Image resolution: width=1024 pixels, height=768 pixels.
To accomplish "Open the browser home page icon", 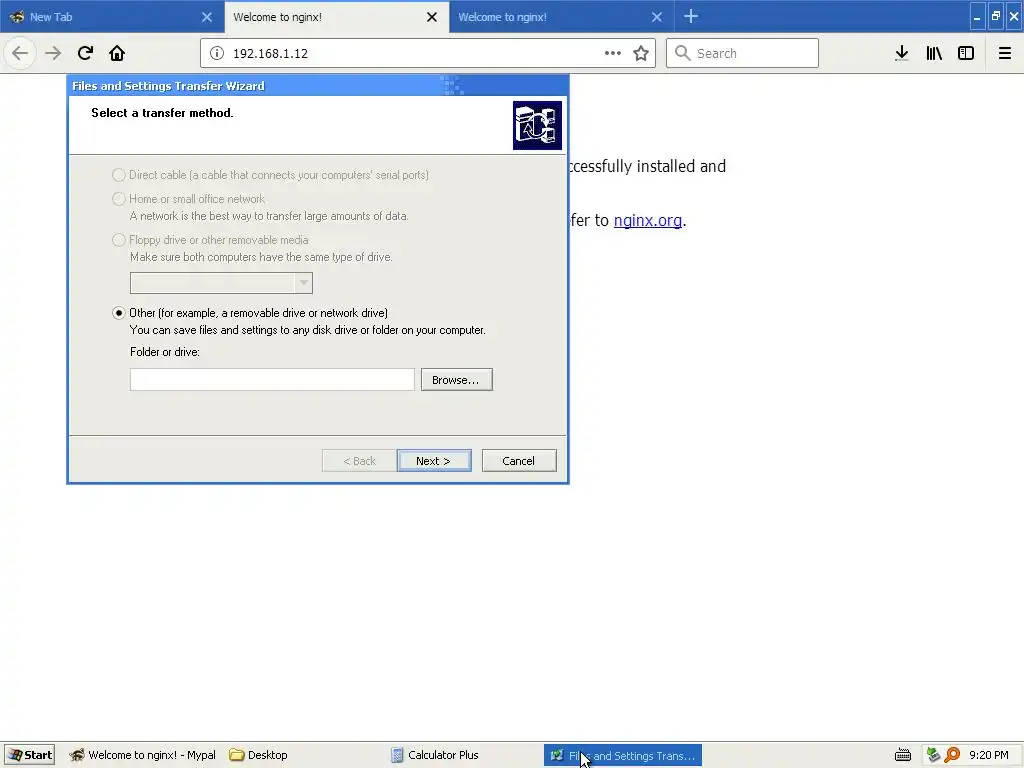I will (x=117, y=53).
